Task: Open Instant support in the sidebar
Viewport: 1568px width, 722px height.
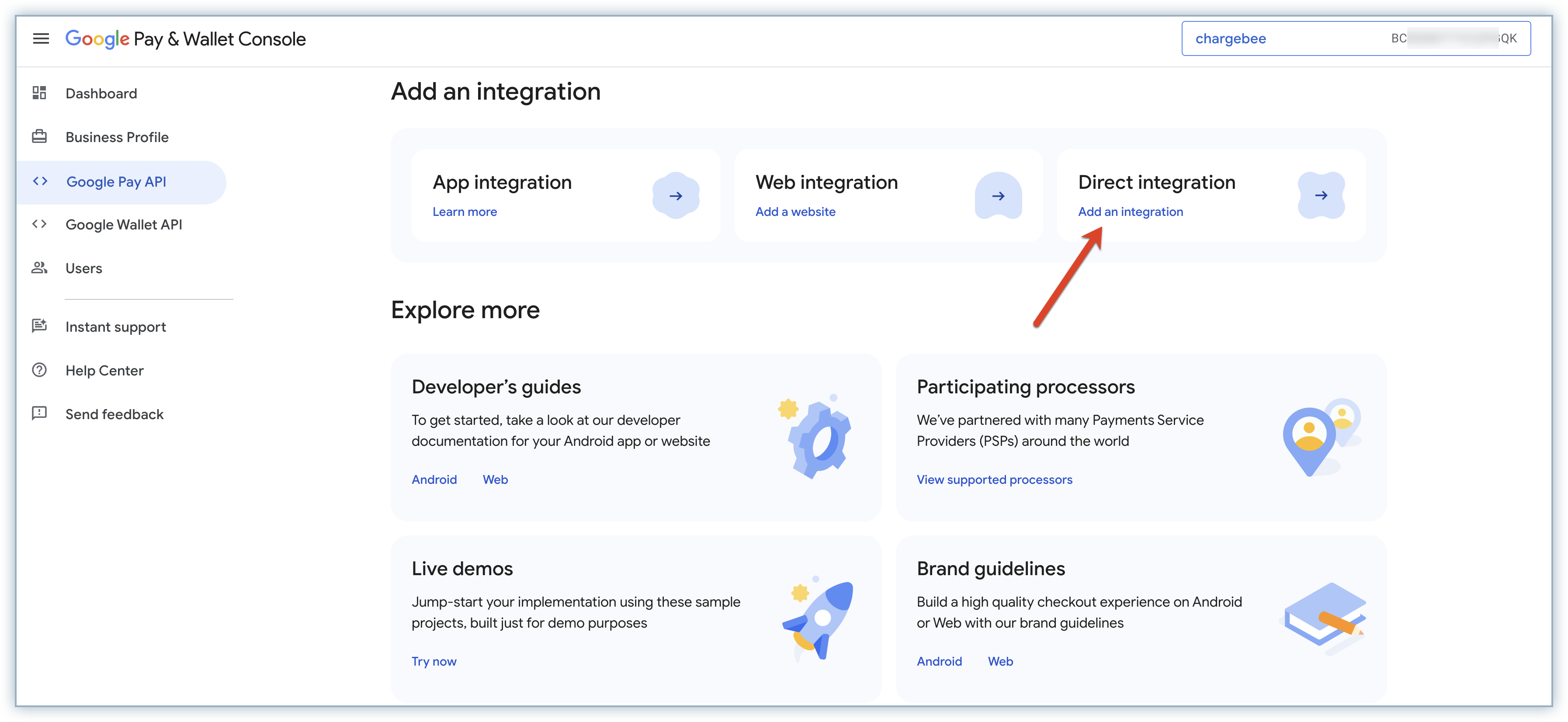Action: click(122, 327)
